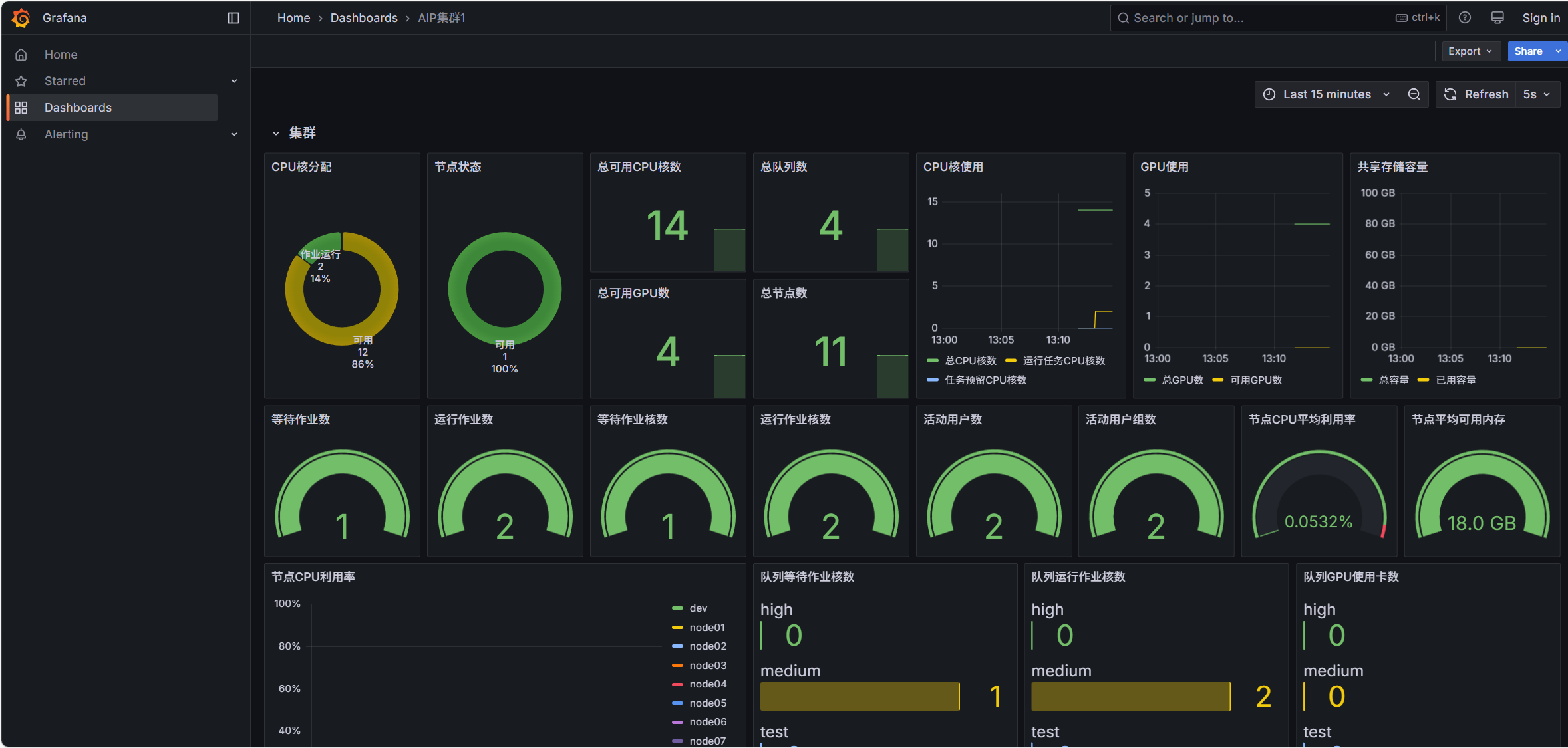The image size is (1568, 748).
Task: Click the Alerting bell icon
Action: pos(21,134)
